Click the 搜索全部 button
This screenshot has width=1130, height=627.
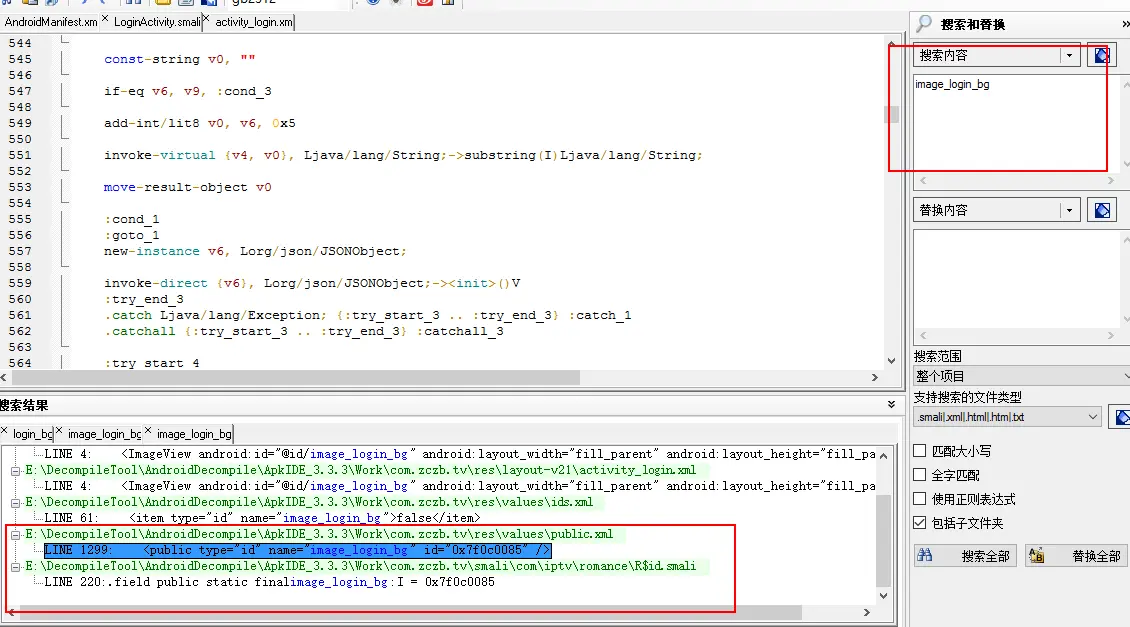click(964, 556)
